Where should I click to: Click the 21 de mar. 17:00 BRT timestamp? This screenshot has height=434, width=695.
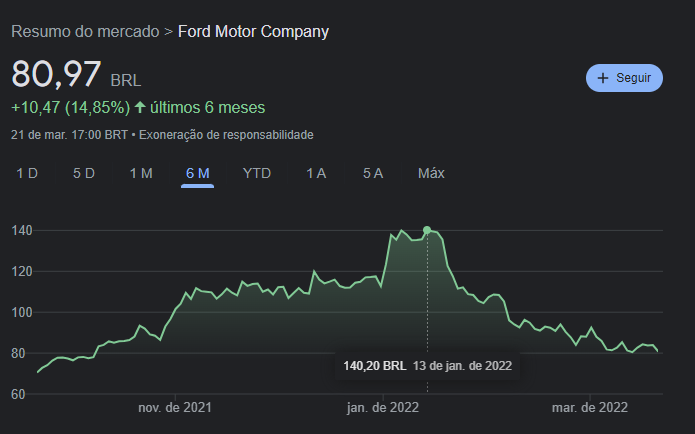(69, 135)
